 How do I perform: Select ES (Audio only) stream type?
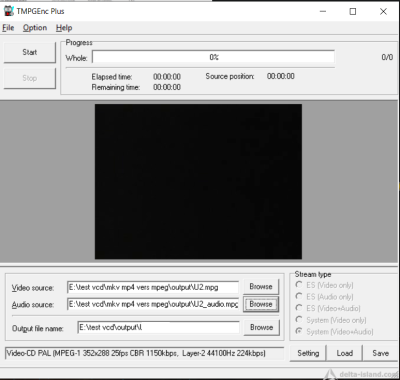325,297
